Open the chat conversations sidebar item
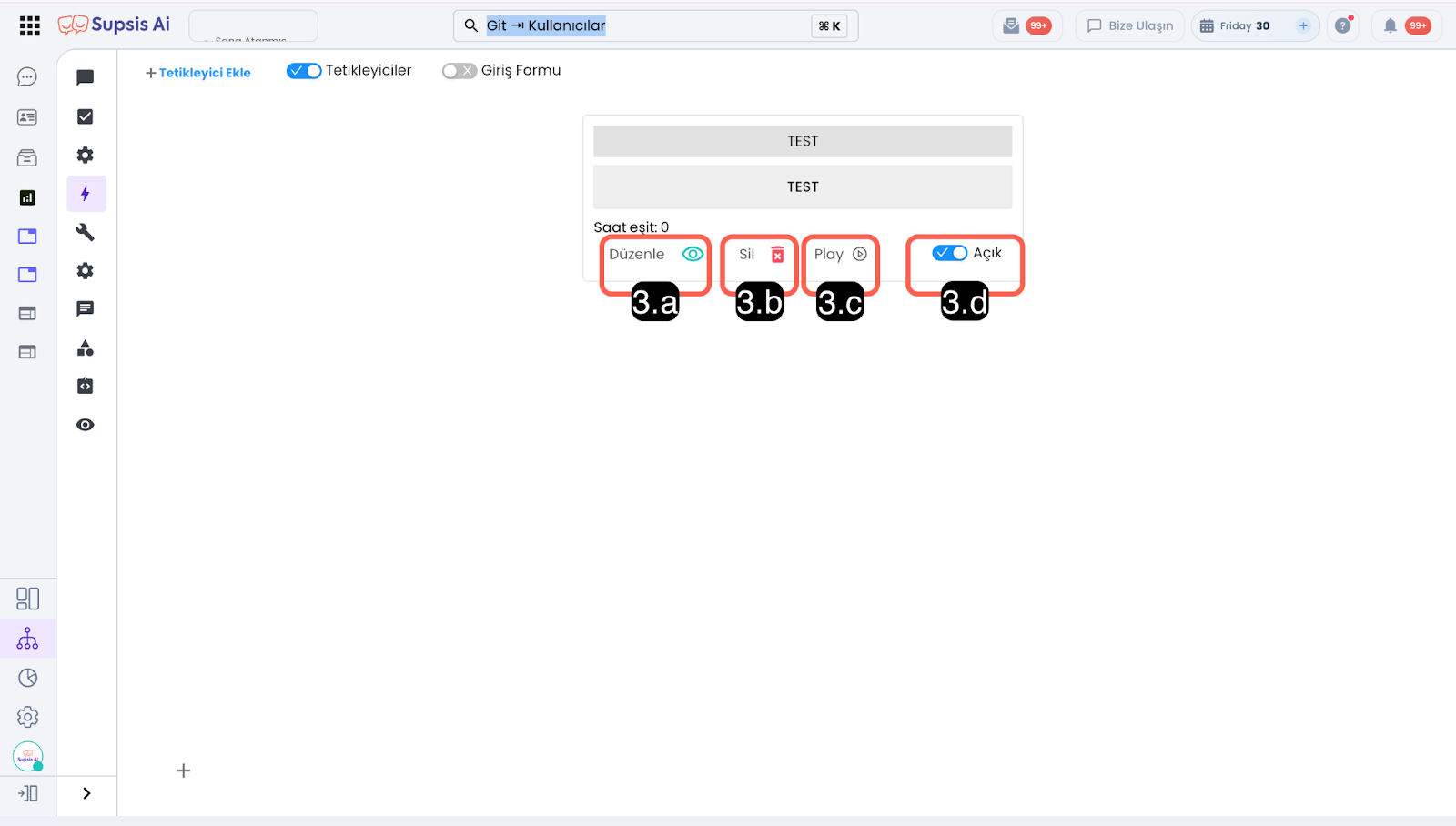The image size is (1456, 826). 27,77
